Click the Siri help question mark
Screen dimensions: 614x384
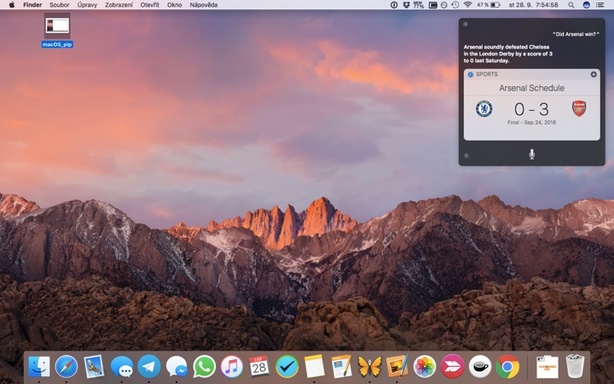[466, 156]
